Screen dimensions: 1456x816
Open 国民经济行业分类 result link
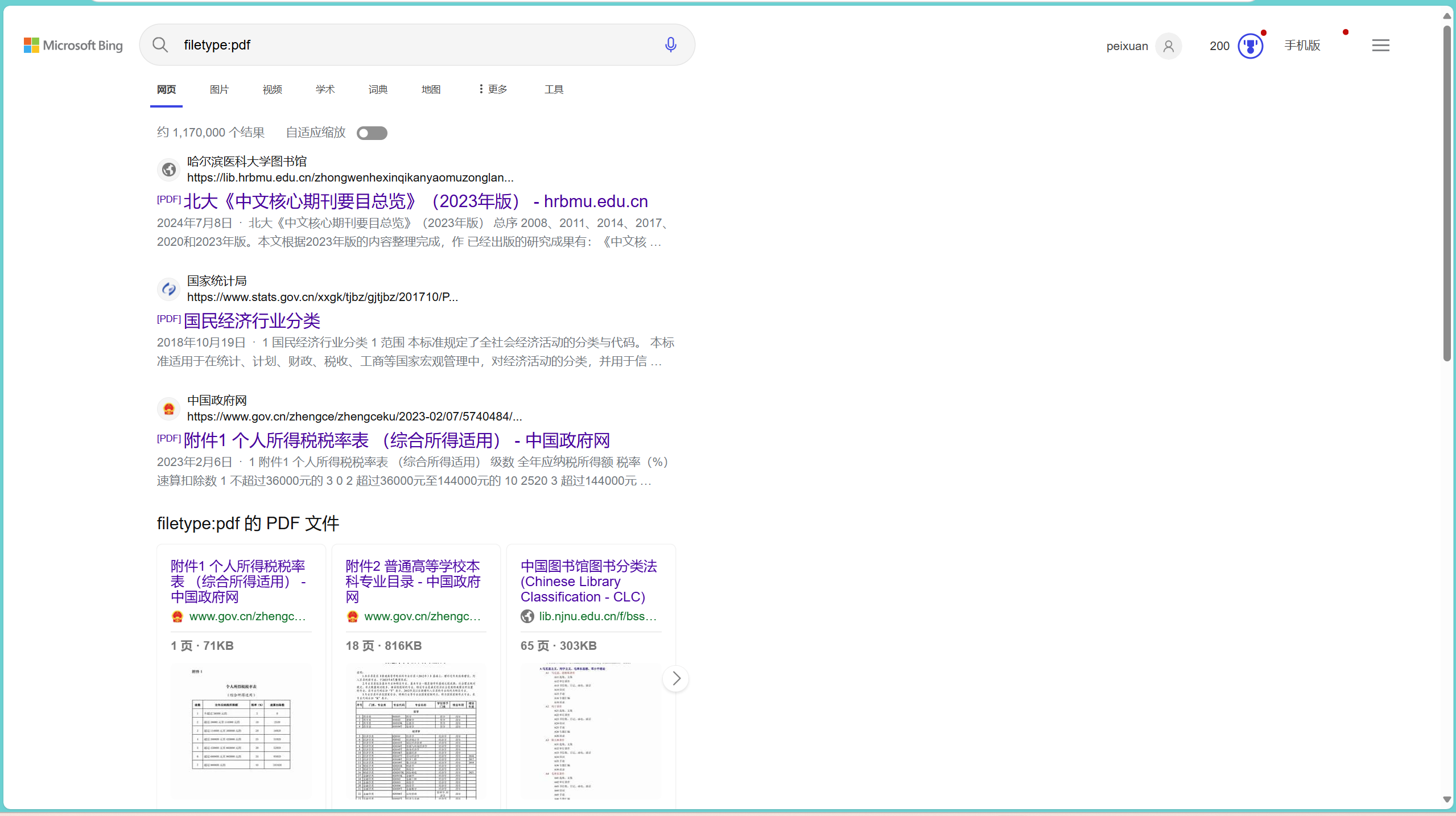click(252, 321)
